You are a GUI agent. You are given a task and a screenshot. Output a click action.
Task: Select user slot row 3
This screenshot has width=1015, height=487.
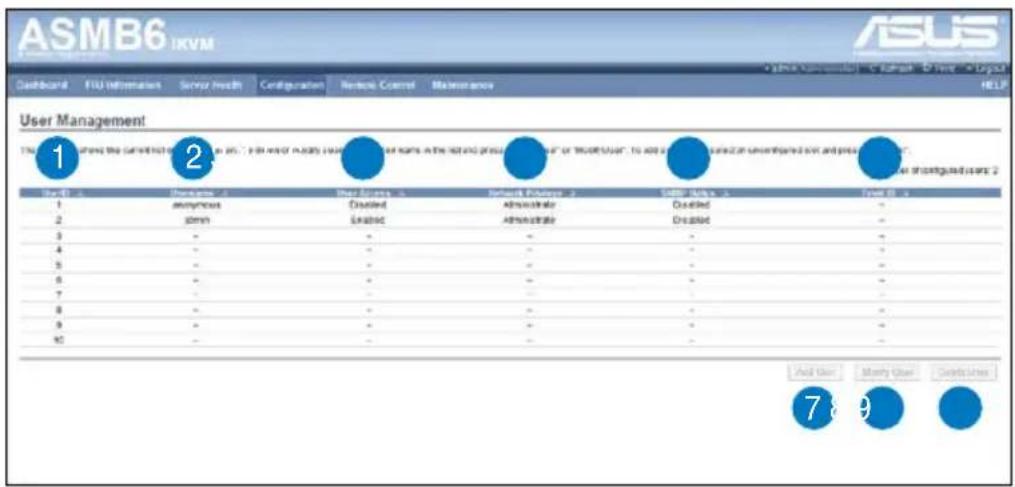pos(509,236)
